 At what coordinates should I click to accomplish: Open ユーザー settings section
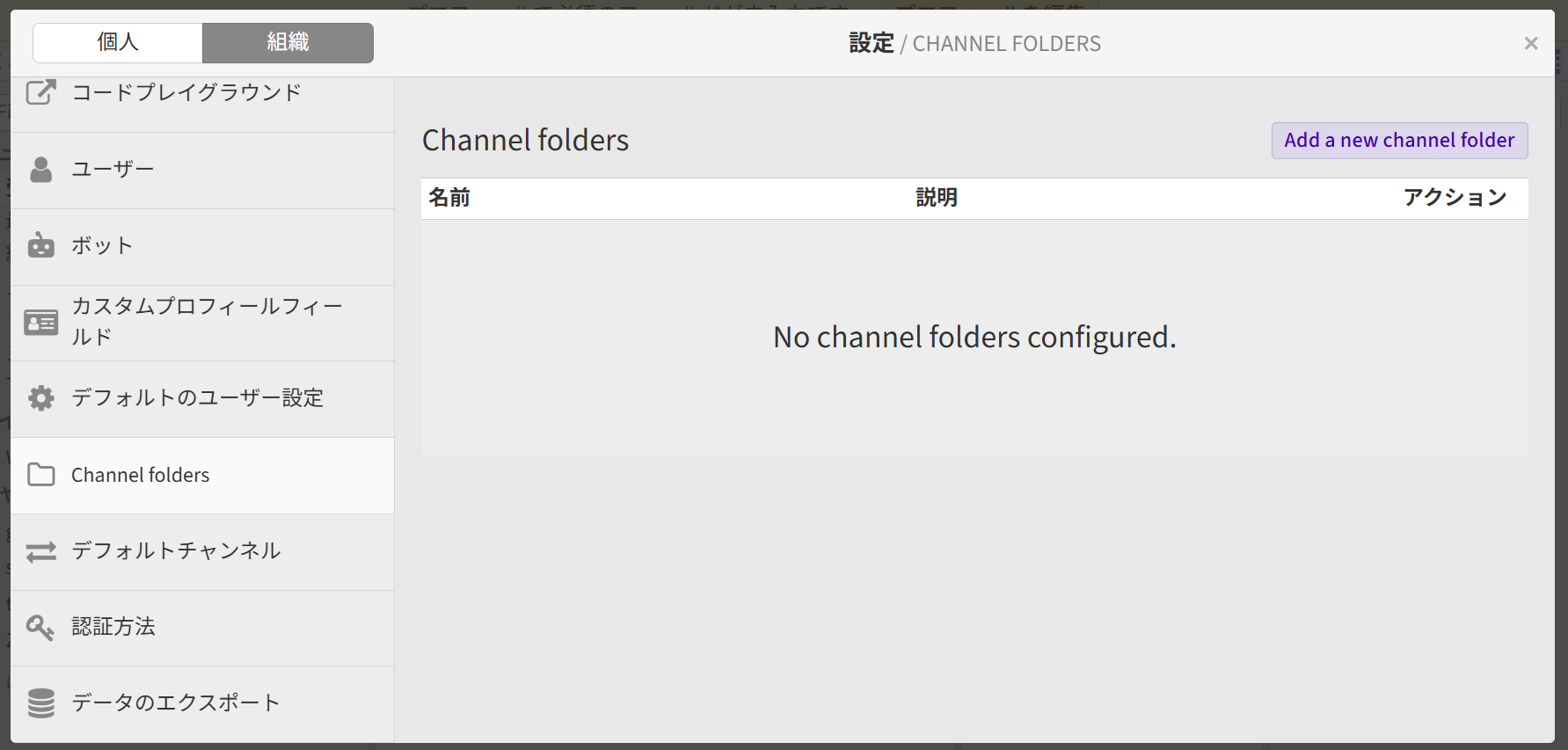pyautogui.click(x=113, y=170)
